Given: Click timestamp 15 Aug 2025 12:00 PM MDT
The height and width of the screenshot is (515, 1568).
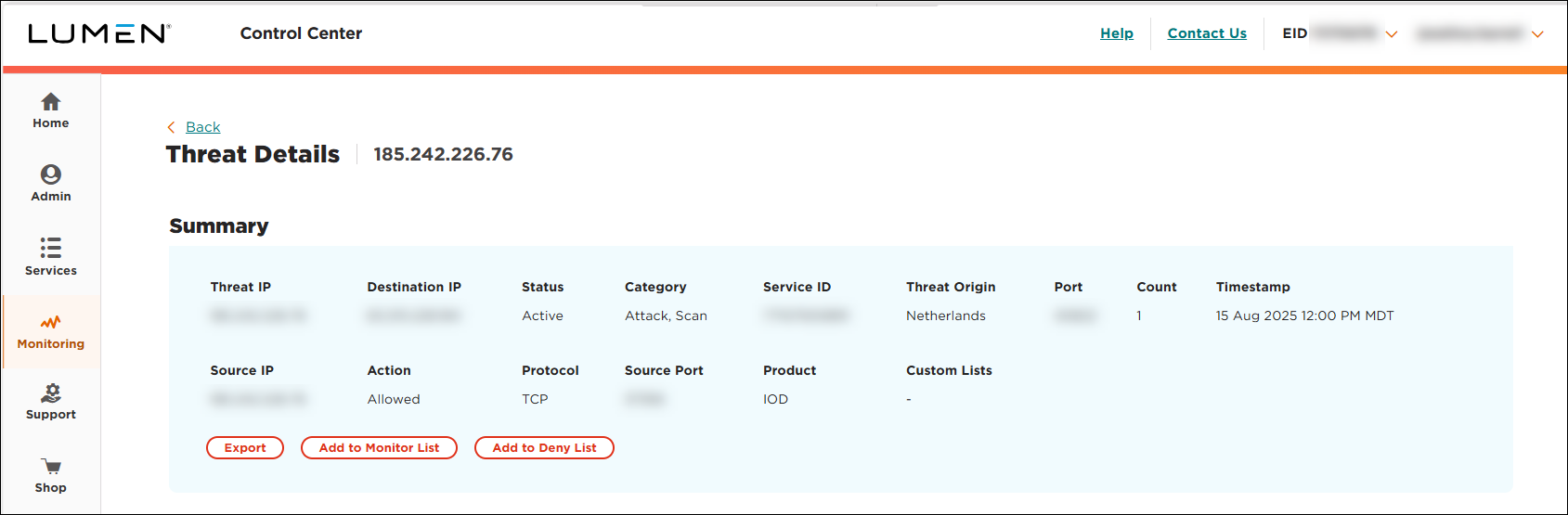Looking at the screenshot, I should pyautogui.click(x=1304, y=315).
